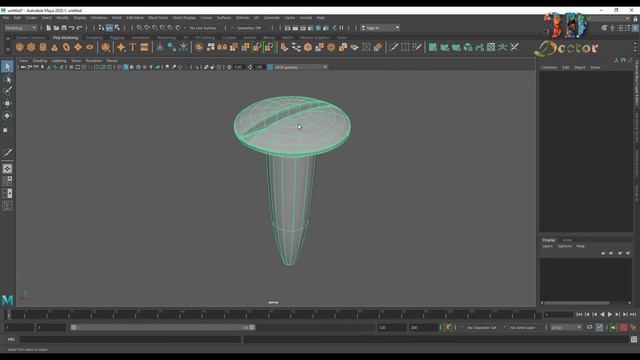The image size is (640, 360).
Task: Click the Redo arrow icon
Action: [x=80, y=28]
